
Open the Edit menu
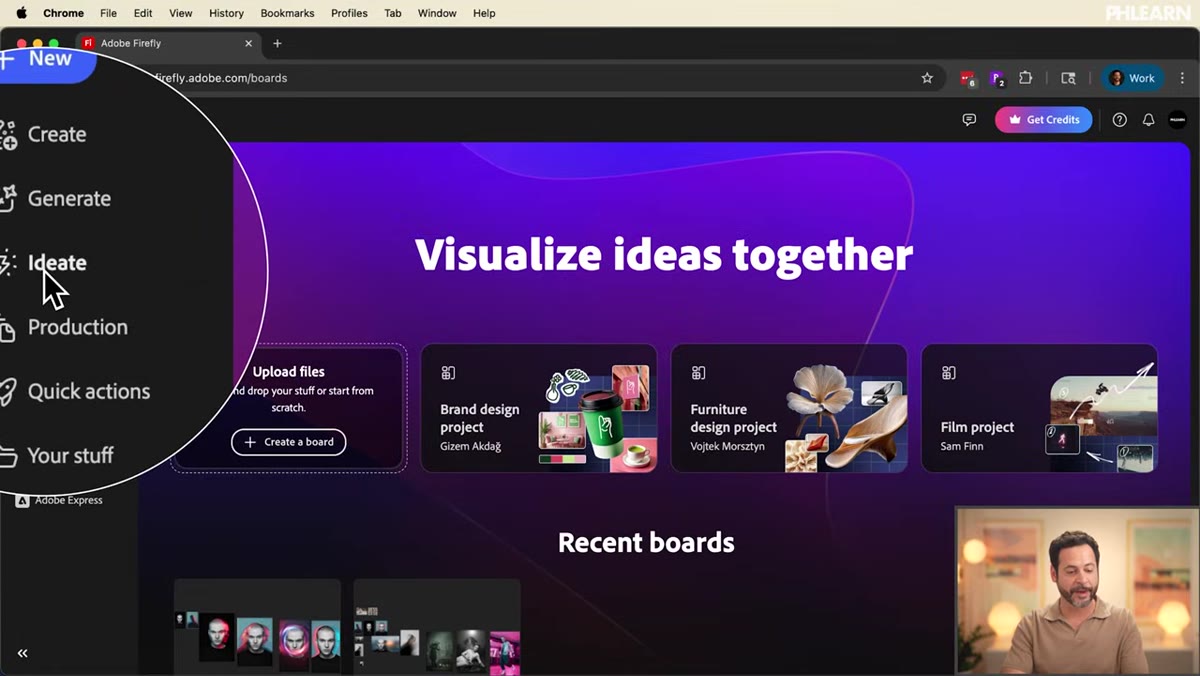pyautogui.click(x=143, y=13)
